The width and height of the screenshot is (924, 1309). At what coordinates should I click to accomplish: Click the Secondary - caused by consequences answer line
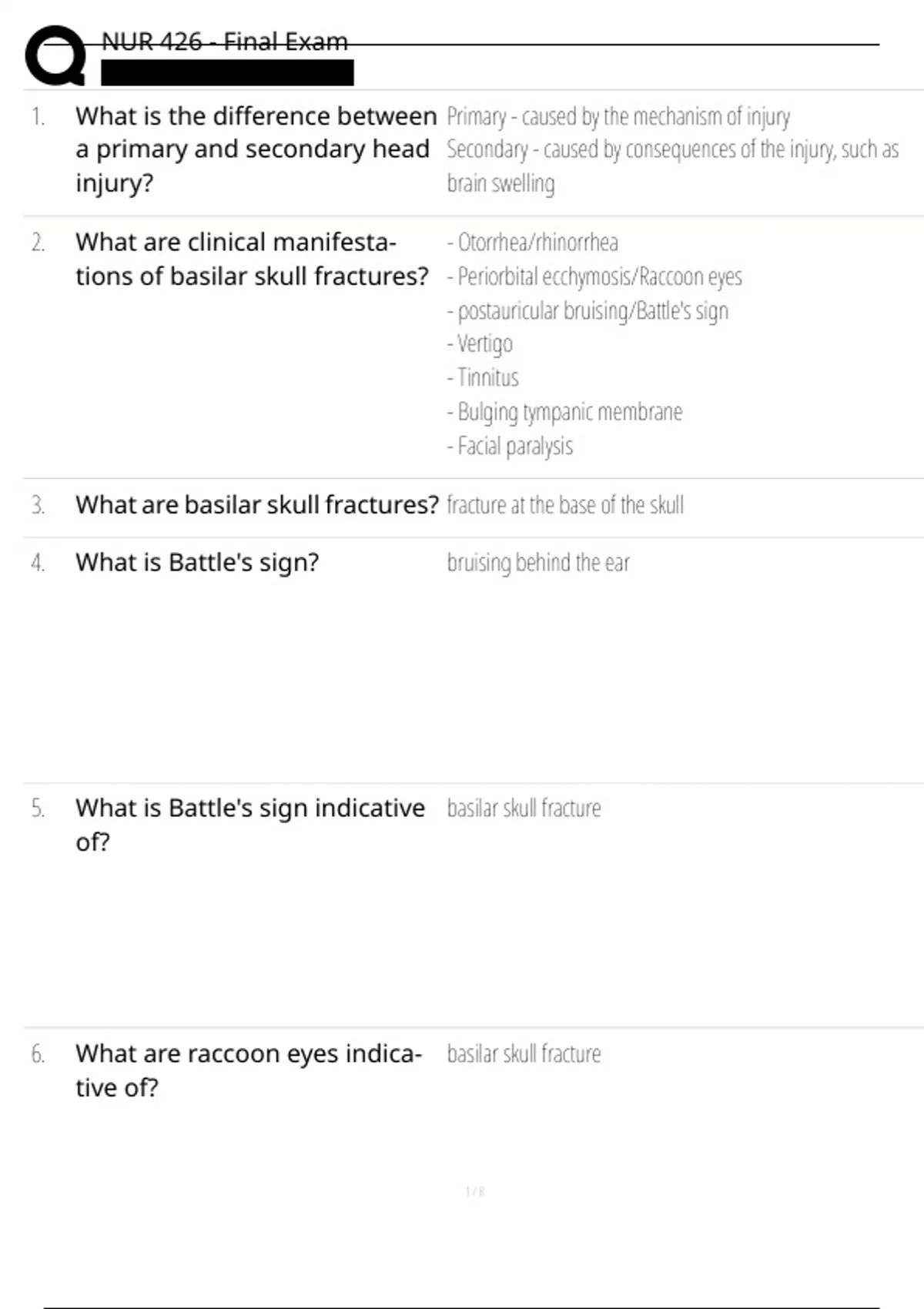(x=672, y=166)
